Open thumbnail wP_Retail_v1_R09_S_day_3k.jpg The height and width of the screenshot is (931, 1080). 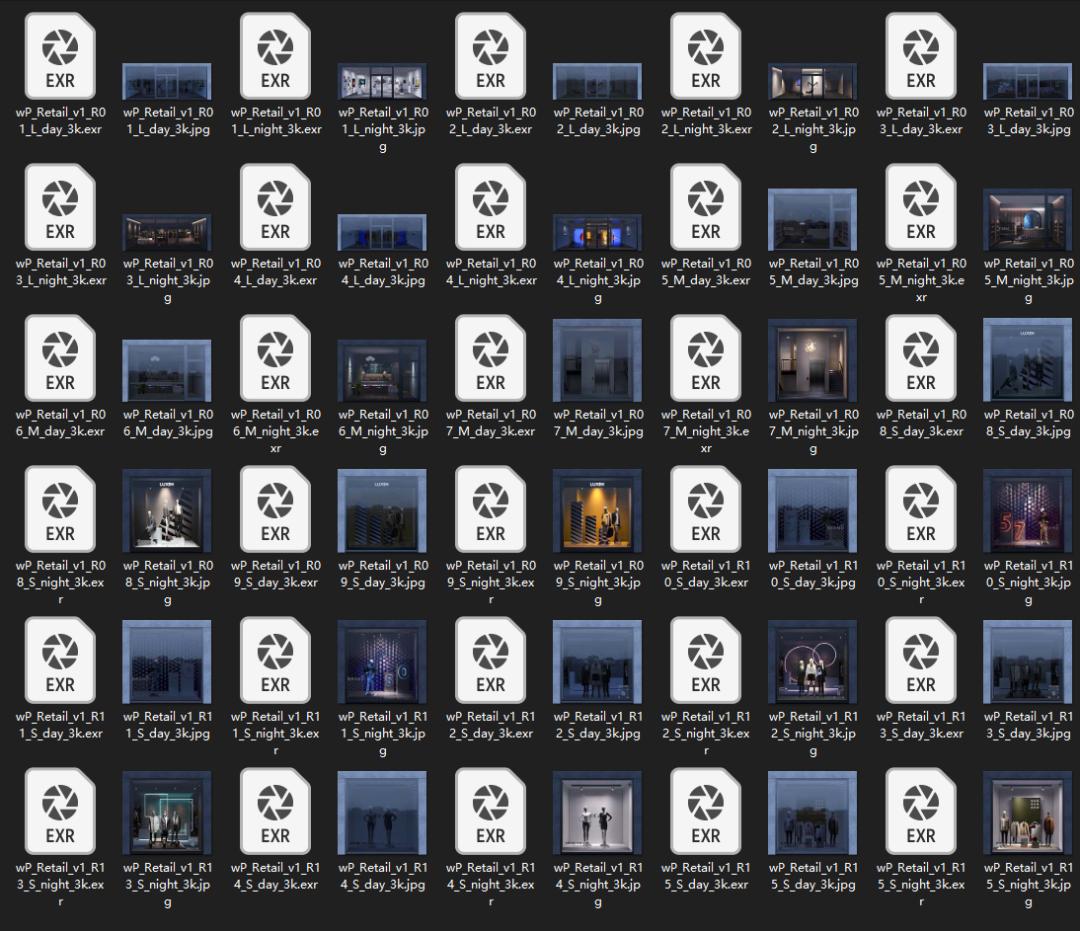click(382, 511)
